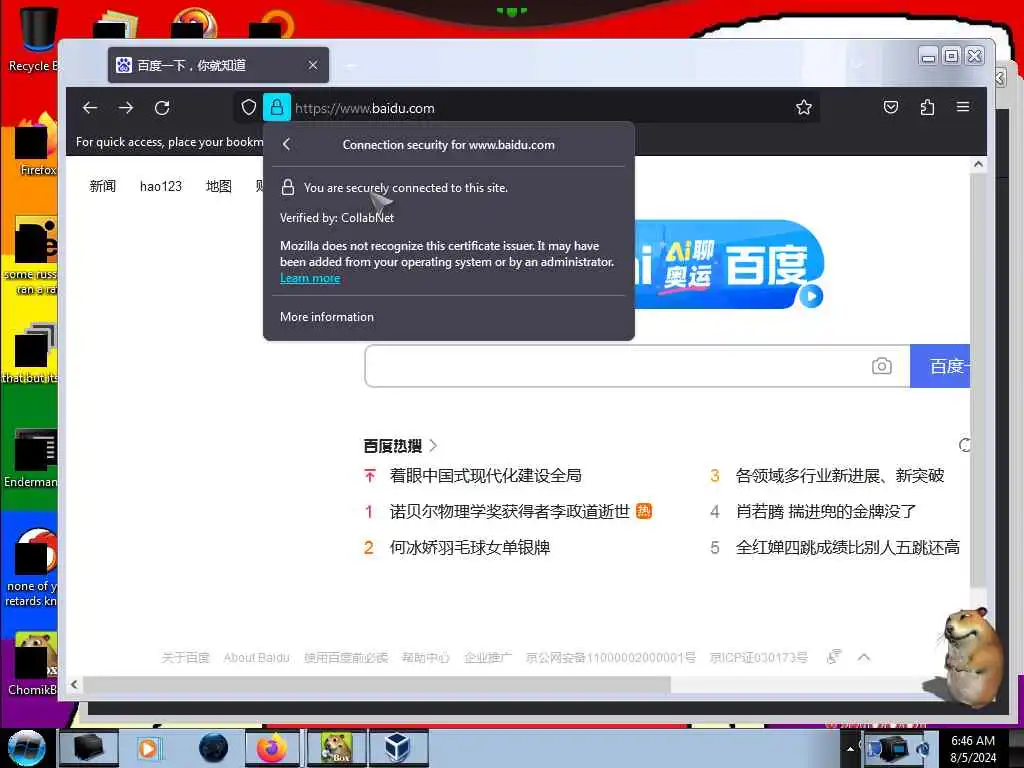The image size is (1024, 768).
Task: Open the Save to Pocket icon
Action: click(x=891, y=107)
